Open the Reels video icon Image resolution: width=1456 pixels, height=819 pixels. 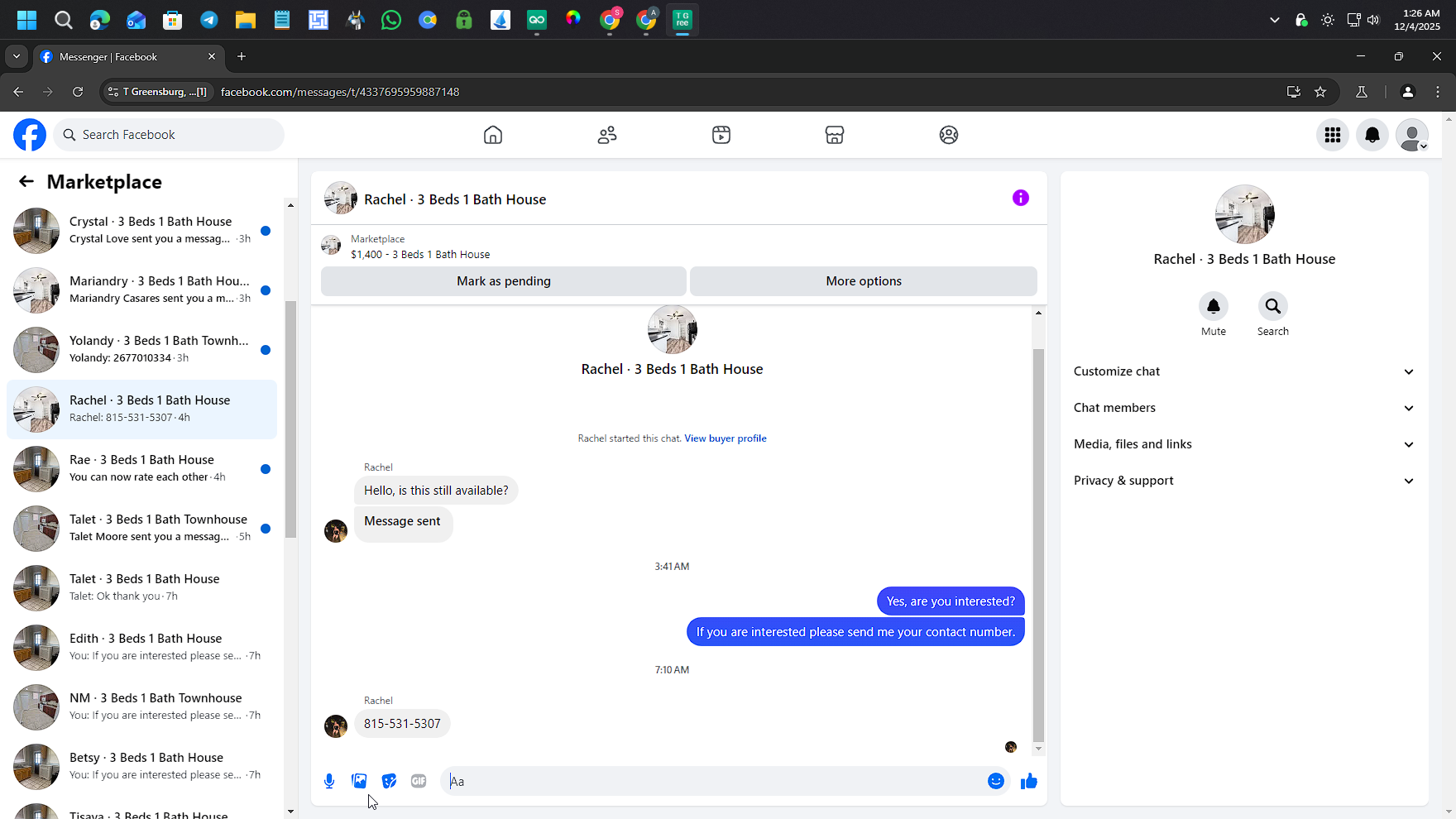click(721, 135)
